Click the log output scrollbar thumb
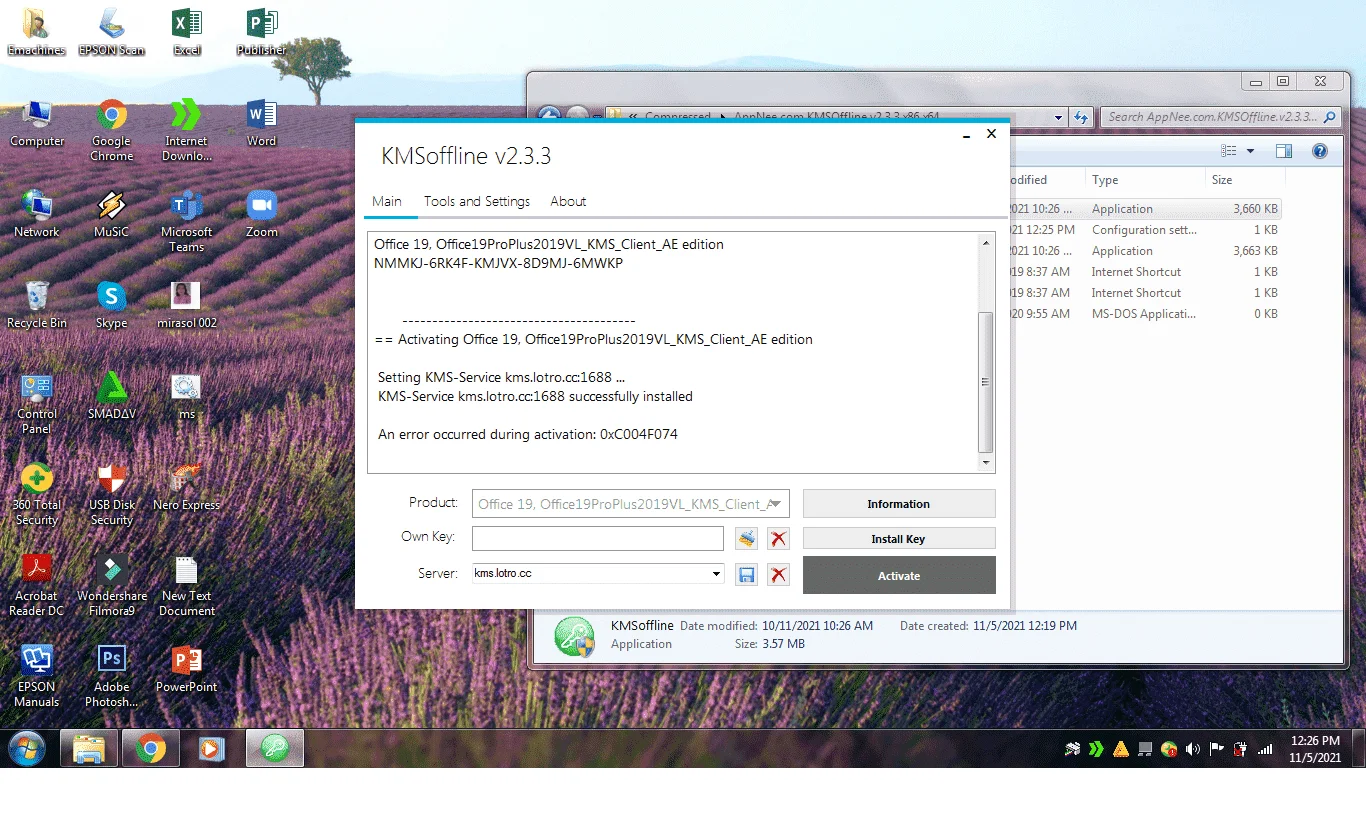Screen dimensions: 1366x822 (986, 382)
